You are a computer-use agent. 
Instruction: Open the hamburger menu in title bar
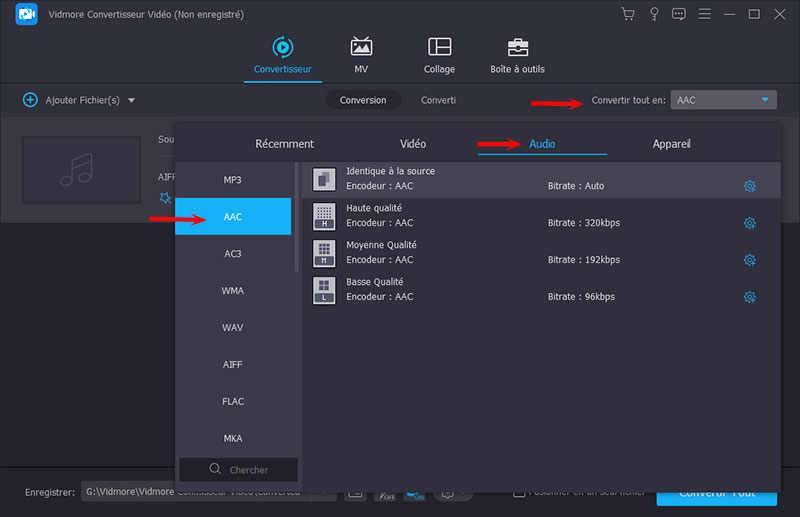(705, 14)
